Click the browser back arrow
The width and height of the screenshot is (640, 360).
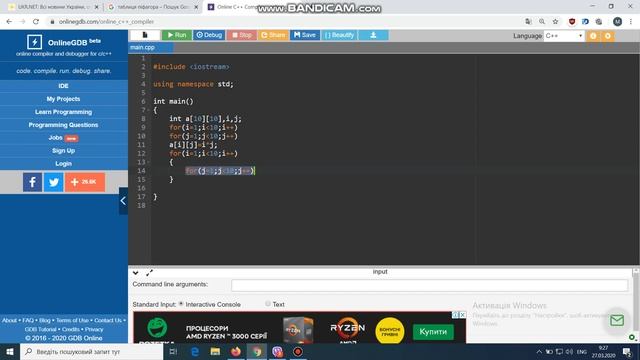(9, 22)
